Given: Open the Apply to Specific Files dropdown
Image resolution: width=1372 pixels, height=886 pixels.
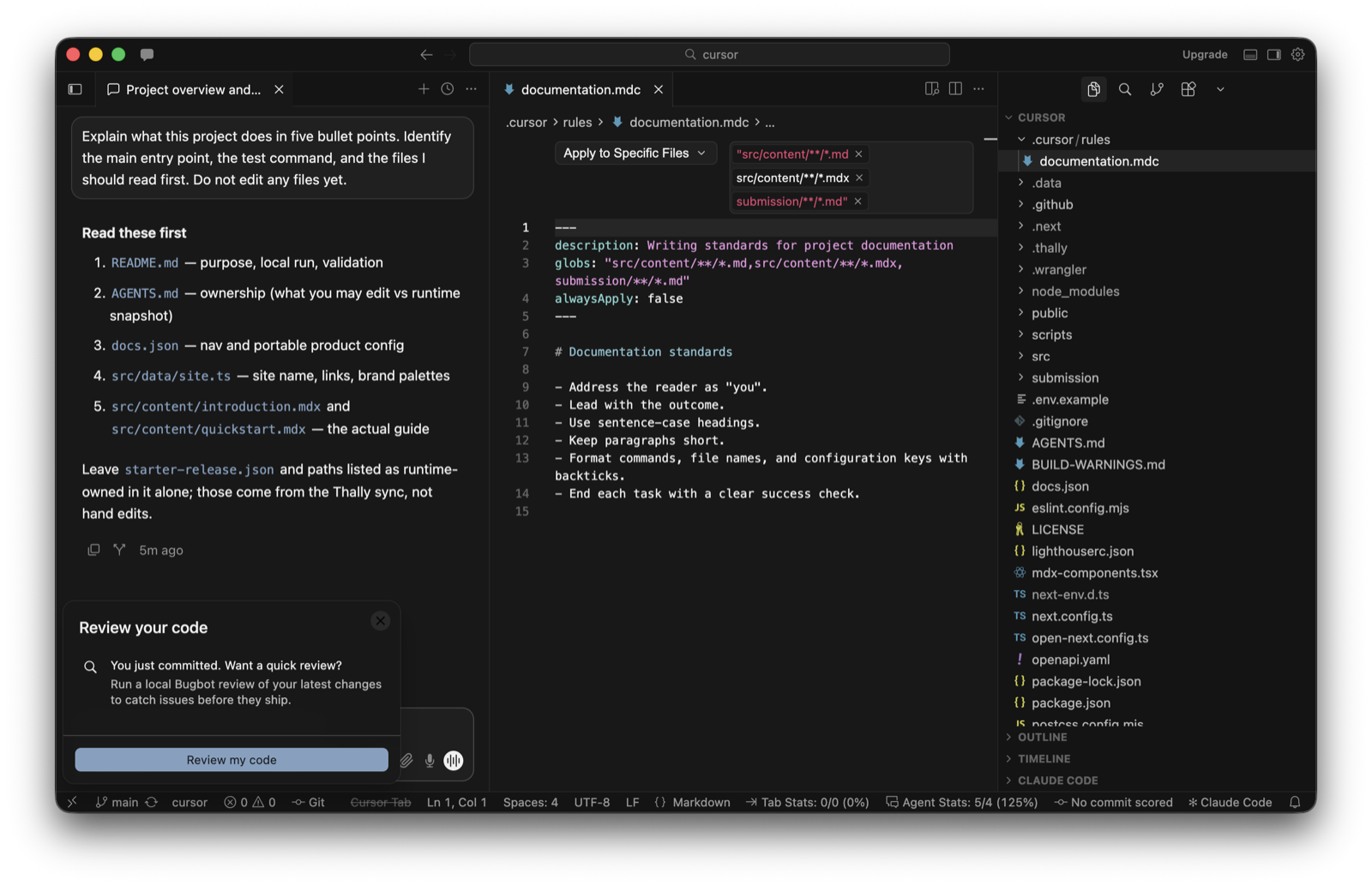Looking at the screenshot, I should 635,153.
